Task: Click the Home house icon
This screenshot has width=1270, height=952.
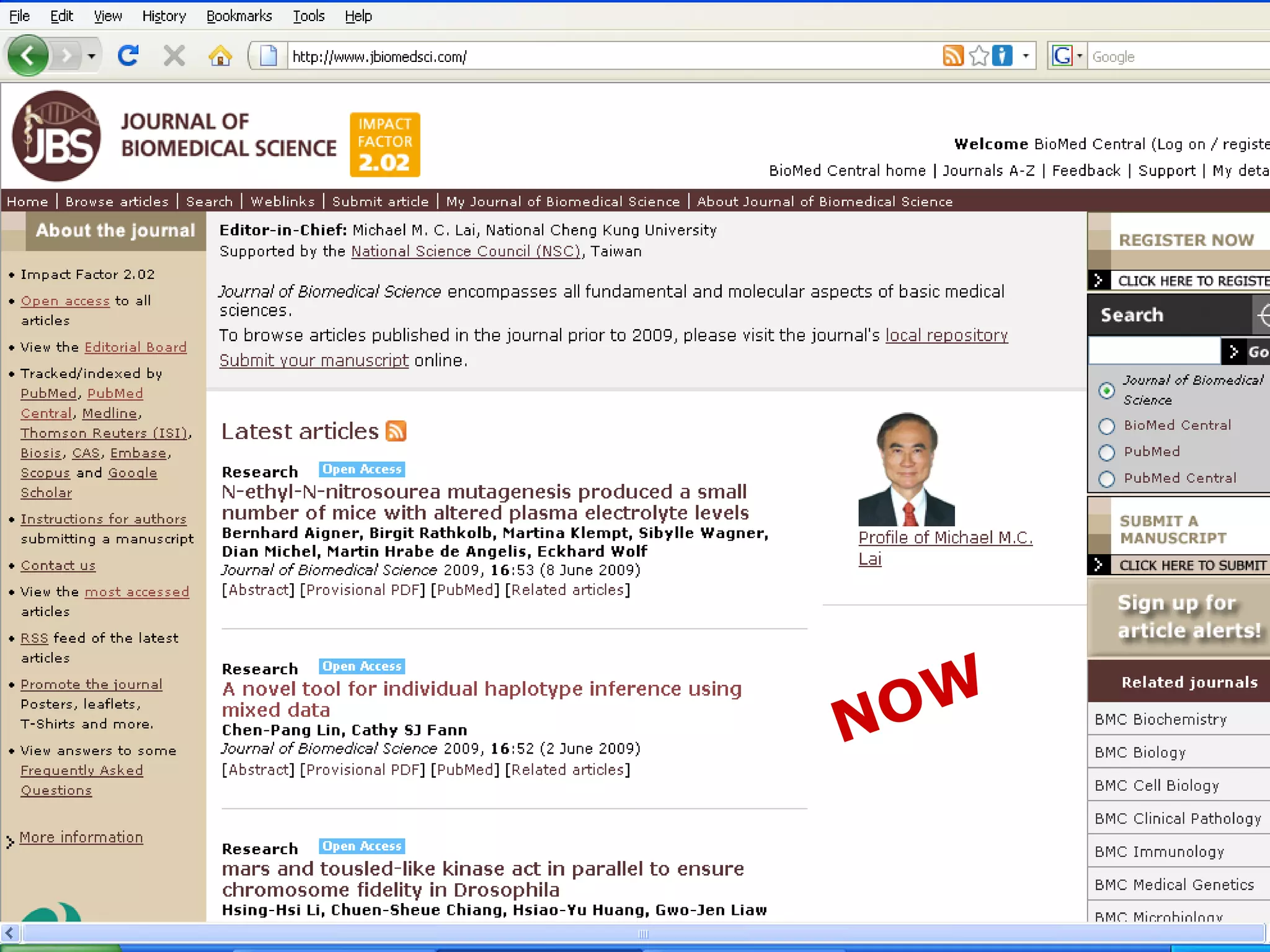Action: (x=220, y=56)
